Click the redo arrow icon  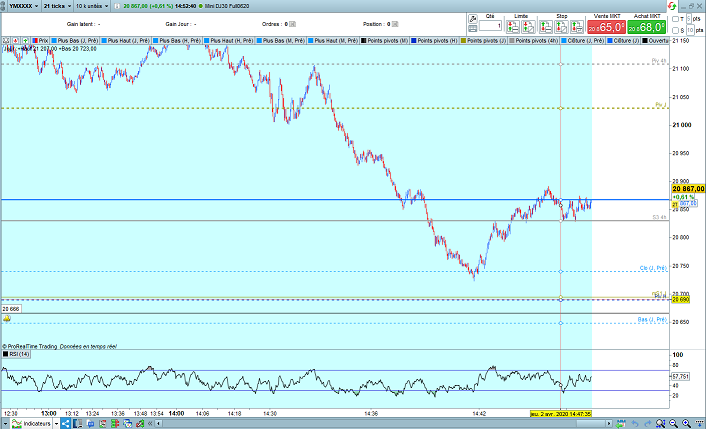[x=647, y=424]
